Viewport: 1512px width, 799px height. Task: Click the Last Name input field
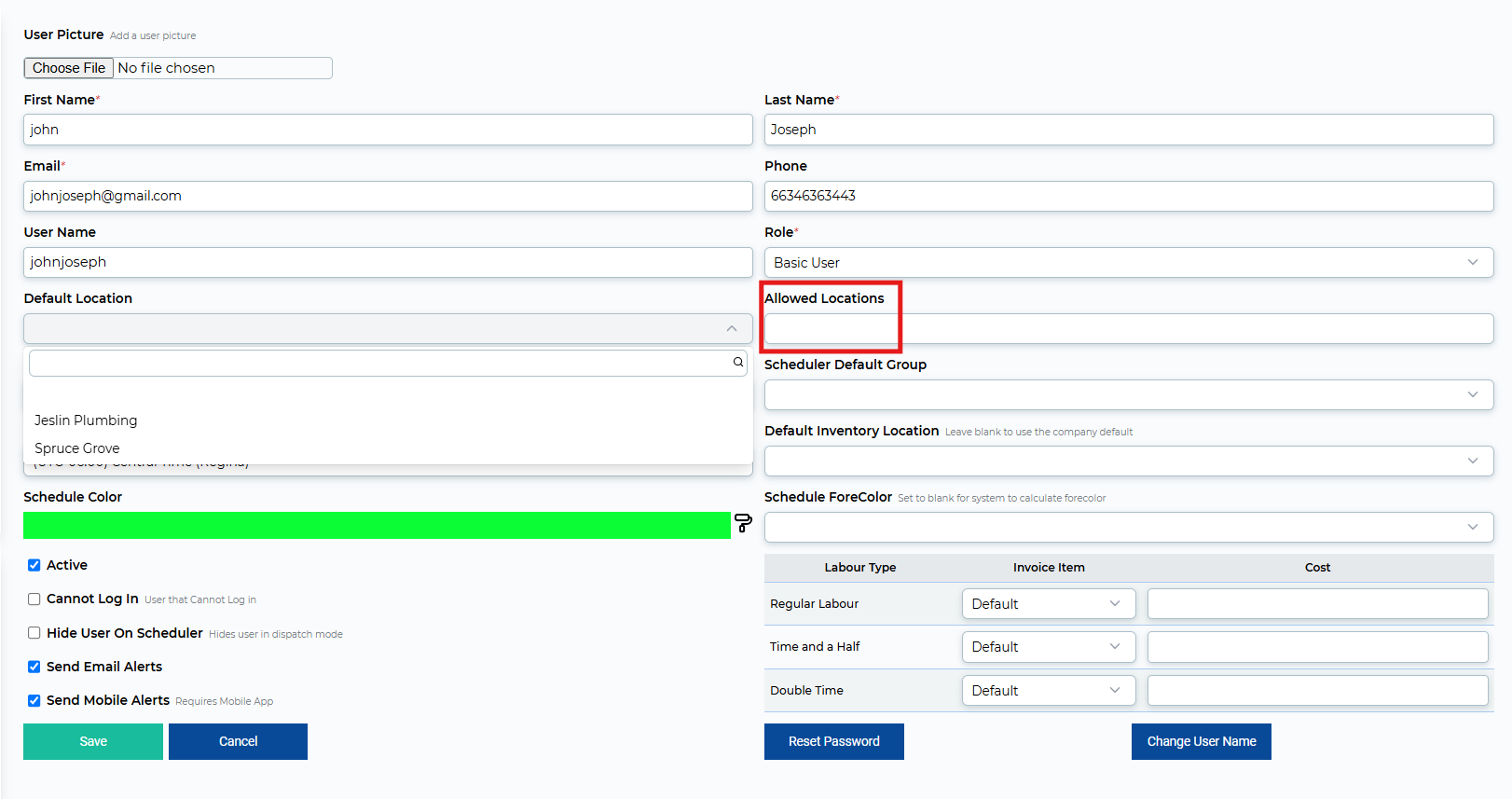coord(1129,130)
